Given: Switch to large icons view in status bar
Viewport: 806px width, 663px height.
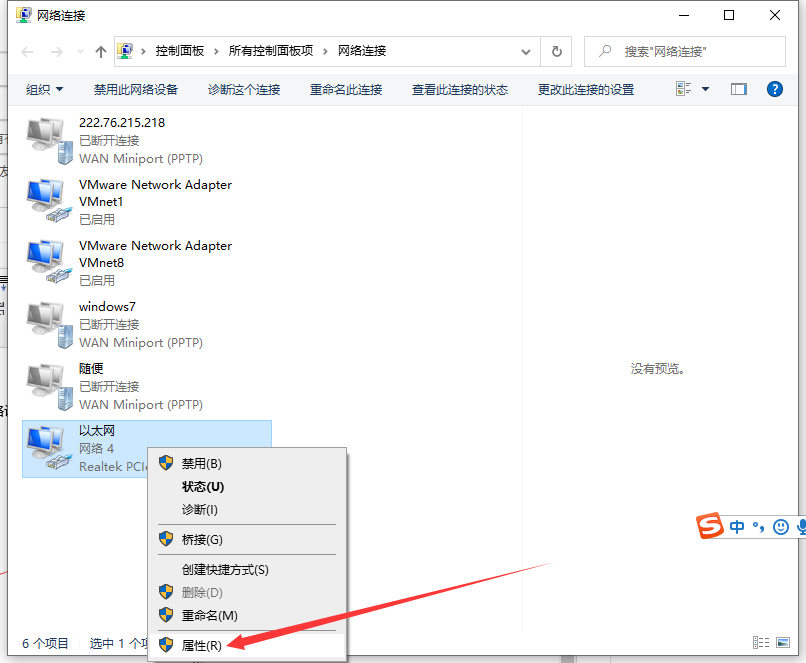Looking at the screenshot, I should point(784,643).
